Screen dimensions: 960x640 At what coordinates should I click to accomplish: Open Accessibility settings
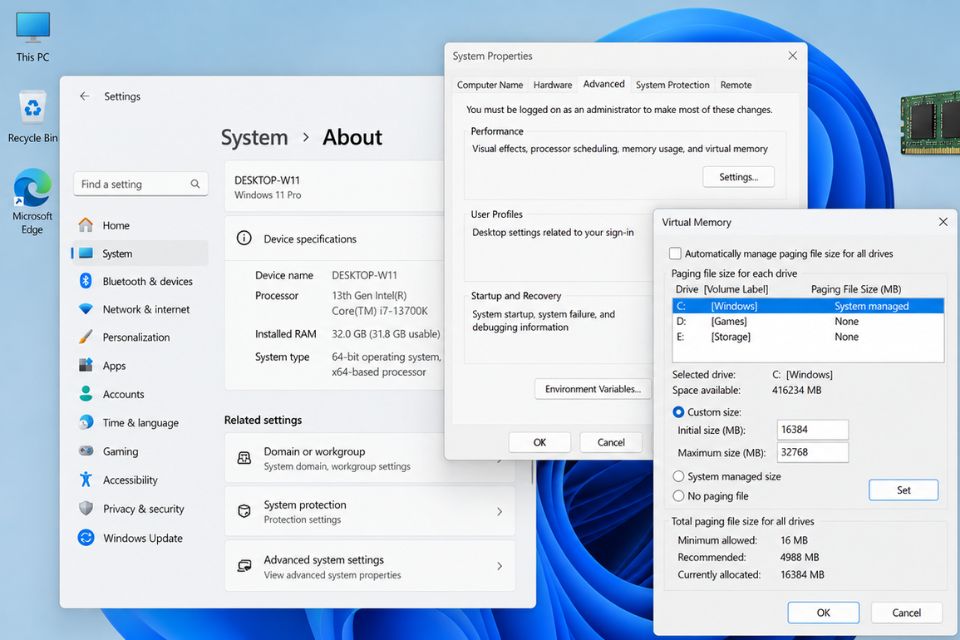coord(140,480)
